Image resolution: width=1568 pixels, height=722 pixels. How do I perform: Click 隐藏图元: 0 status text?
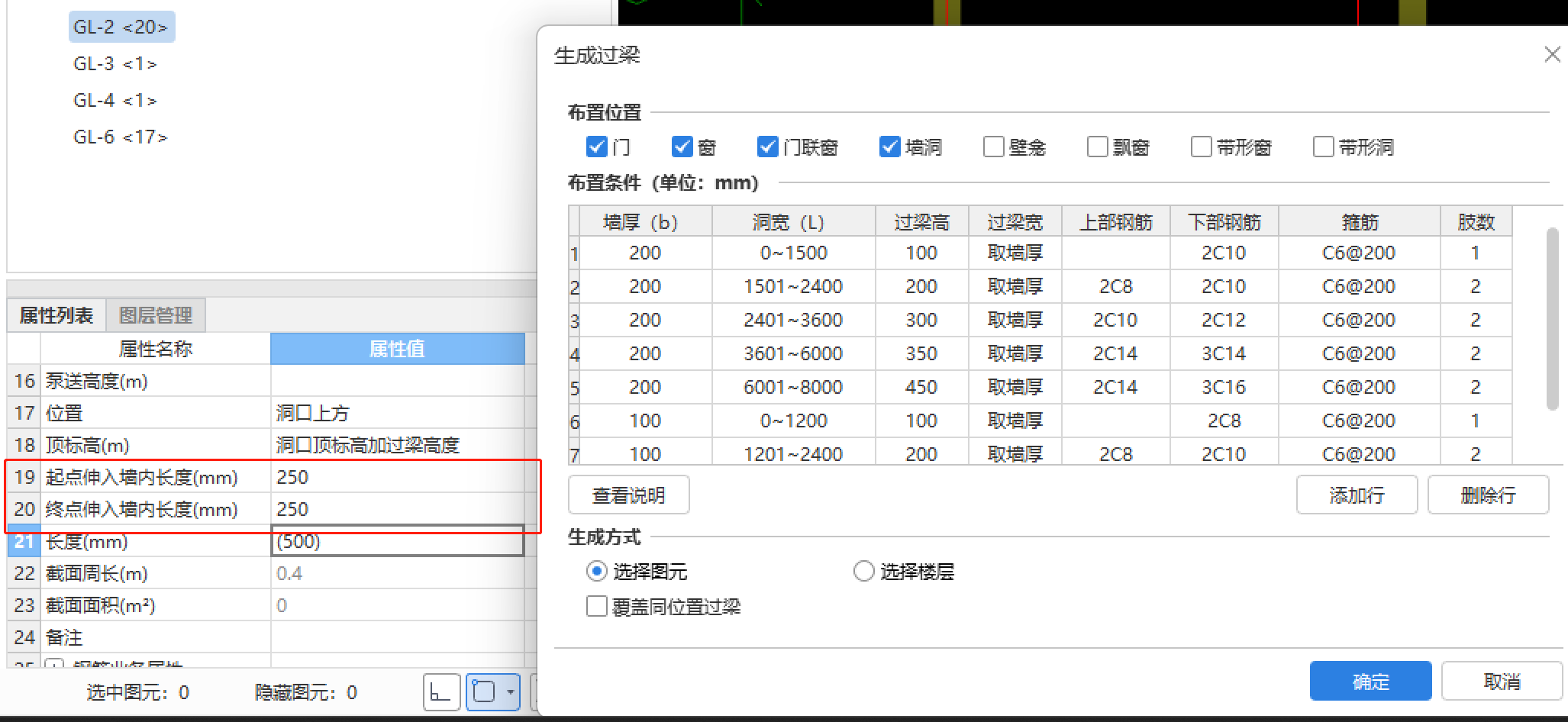(x=305, y=692)
